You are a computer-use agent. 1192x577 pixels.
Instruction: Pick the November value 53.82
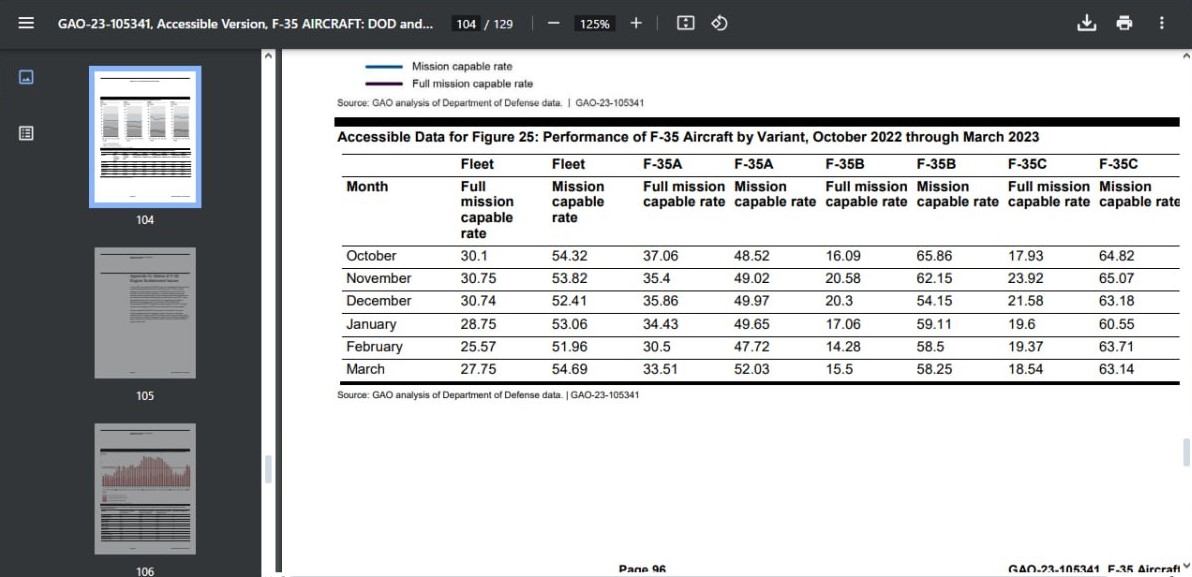coord(569,278)
